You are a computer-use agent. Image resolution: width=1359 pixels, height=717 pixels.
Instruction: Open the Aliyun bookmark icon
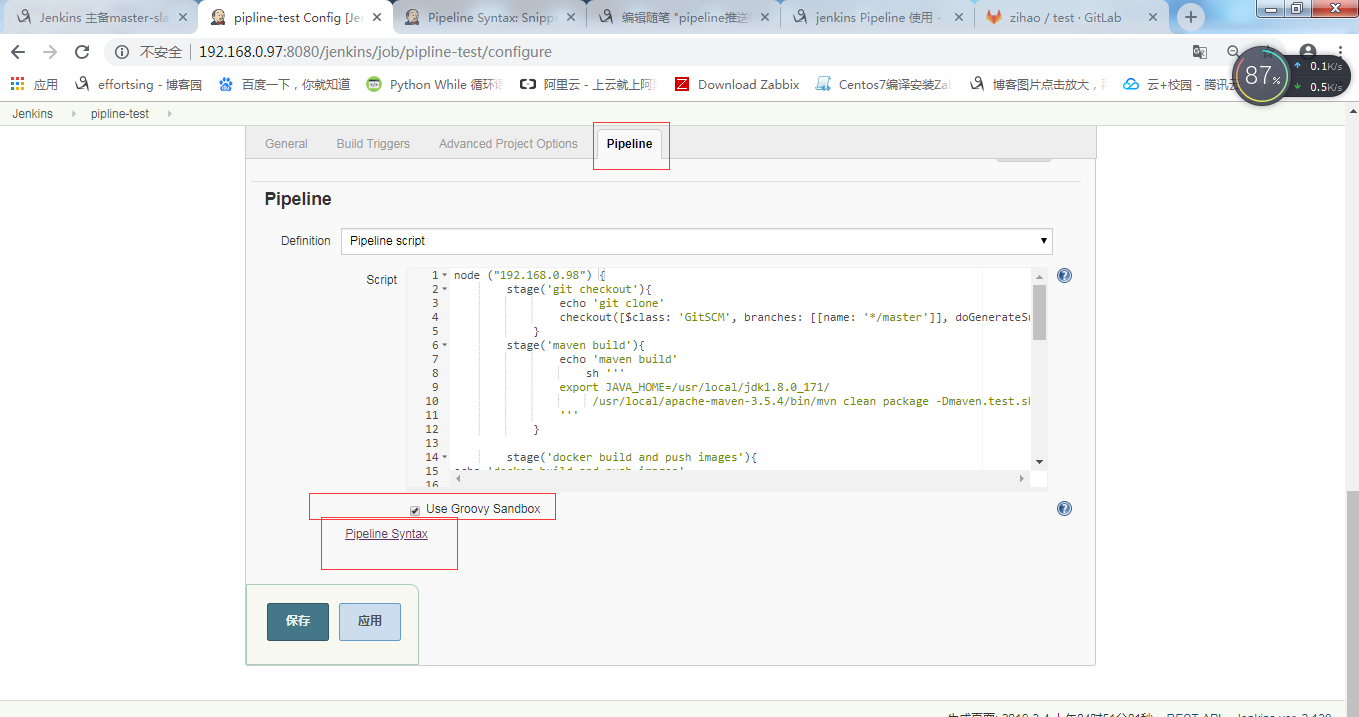pos(527,85)
